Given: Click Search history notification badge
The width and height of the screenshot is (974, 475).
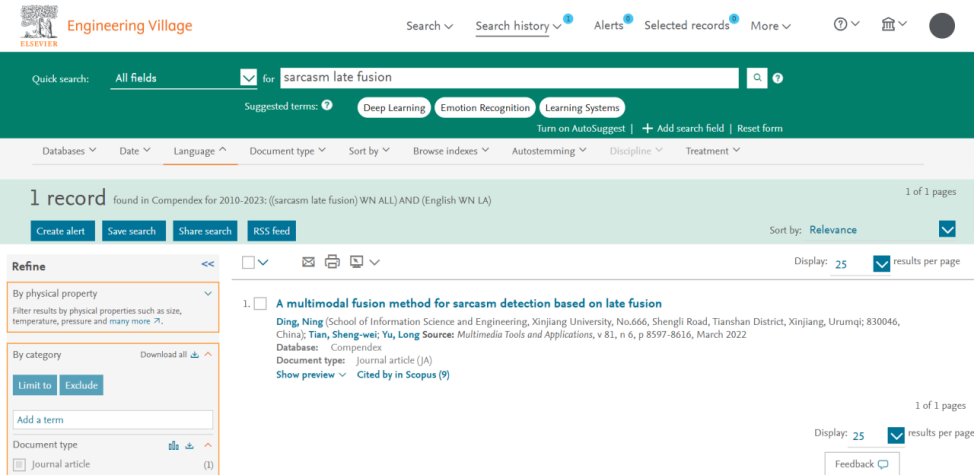Looking at the screenshot, I should [568, 19].
